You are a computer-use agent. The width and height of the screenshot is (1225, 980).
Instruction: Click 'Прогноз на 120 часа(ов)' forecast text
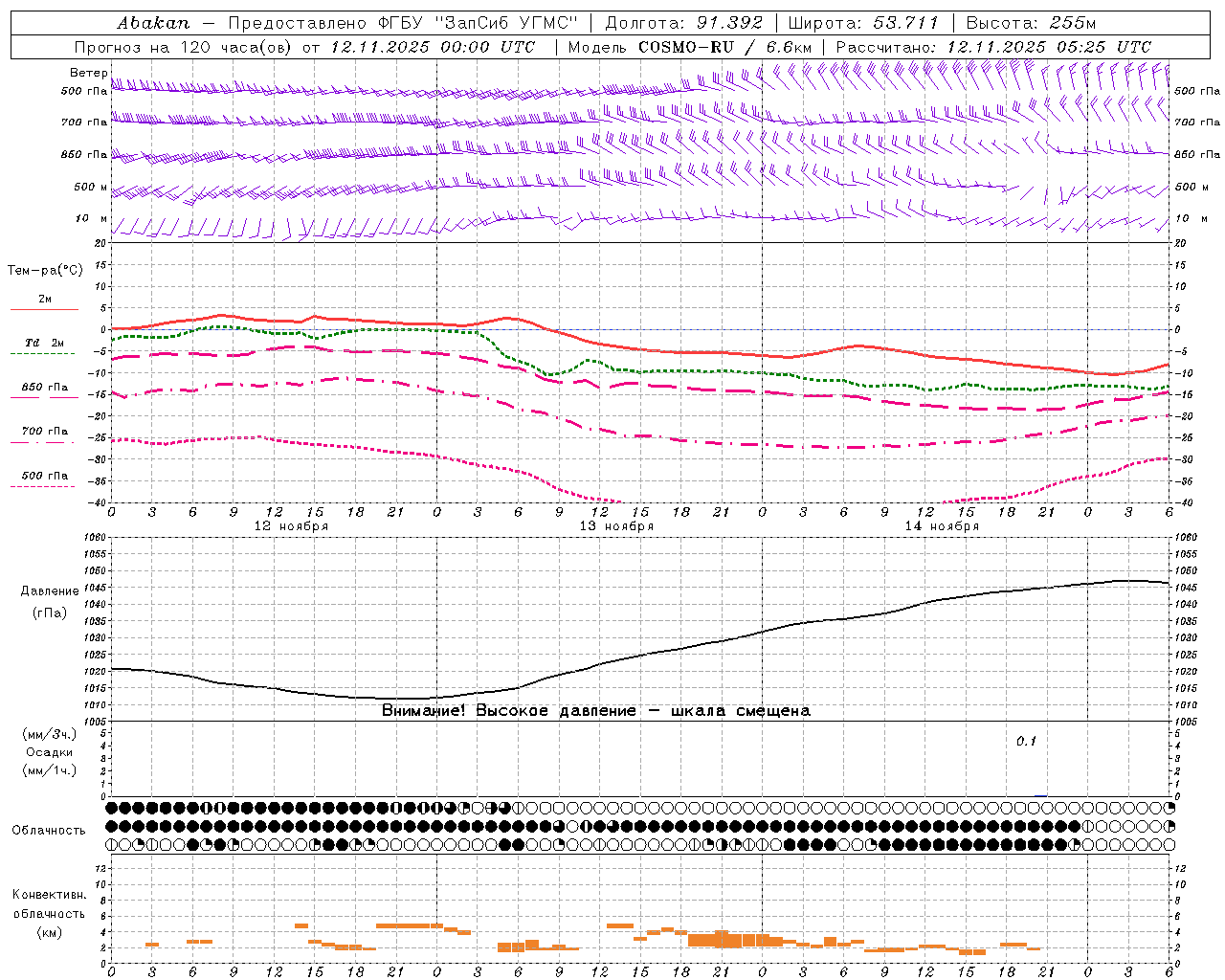(185, 47)
